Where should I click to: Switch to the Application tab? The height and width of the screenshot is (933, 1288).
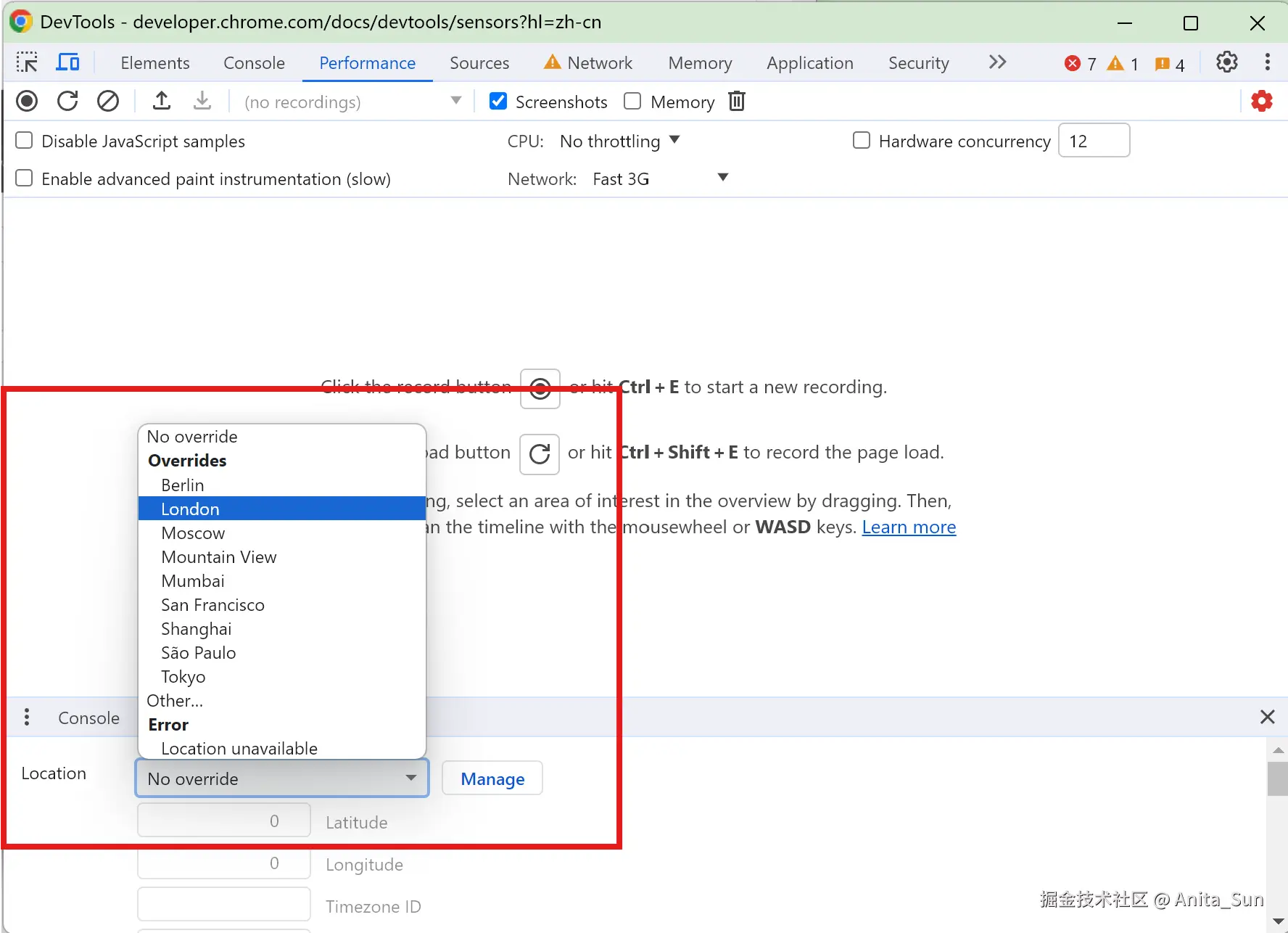tap(810, 63)
